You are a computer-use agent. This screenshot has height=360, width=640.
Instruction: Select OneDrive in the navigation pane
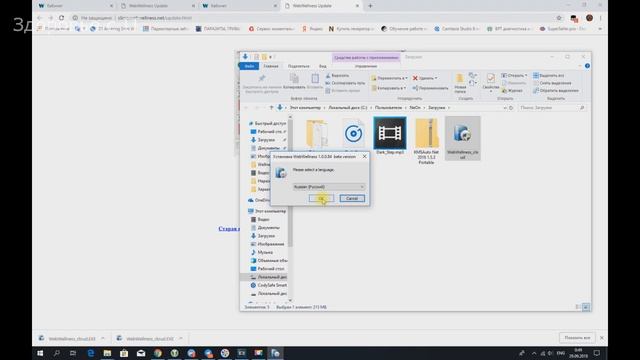[259, 200]
